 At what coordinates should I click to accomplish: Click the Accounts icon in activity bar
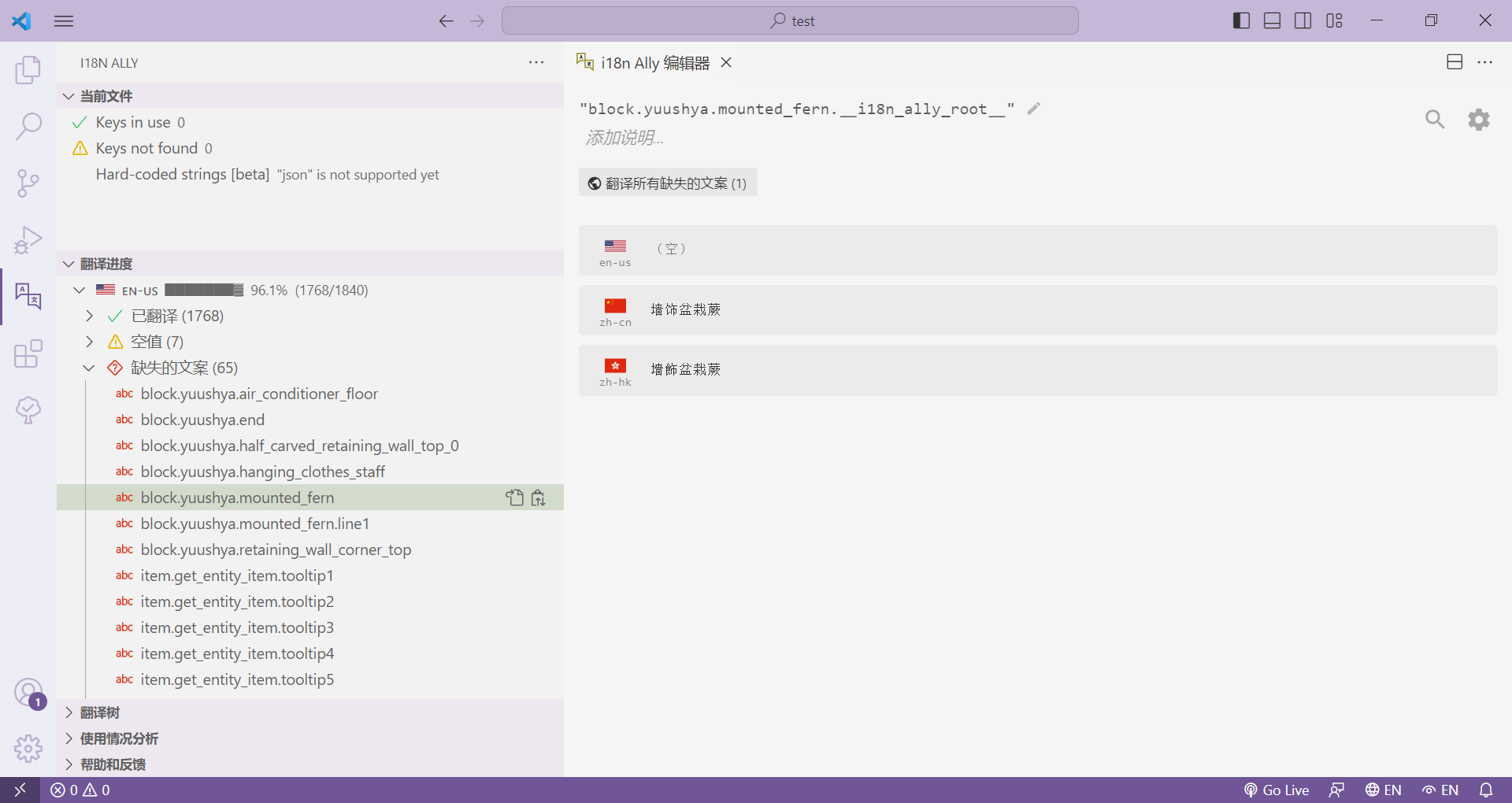[28, 693]
